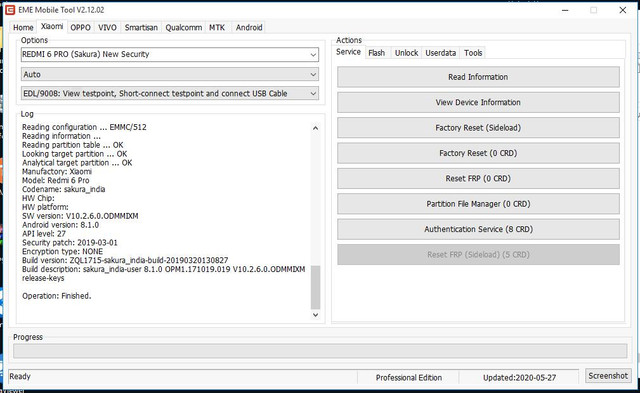Click the log scroll down arrow

pos(315,315)
